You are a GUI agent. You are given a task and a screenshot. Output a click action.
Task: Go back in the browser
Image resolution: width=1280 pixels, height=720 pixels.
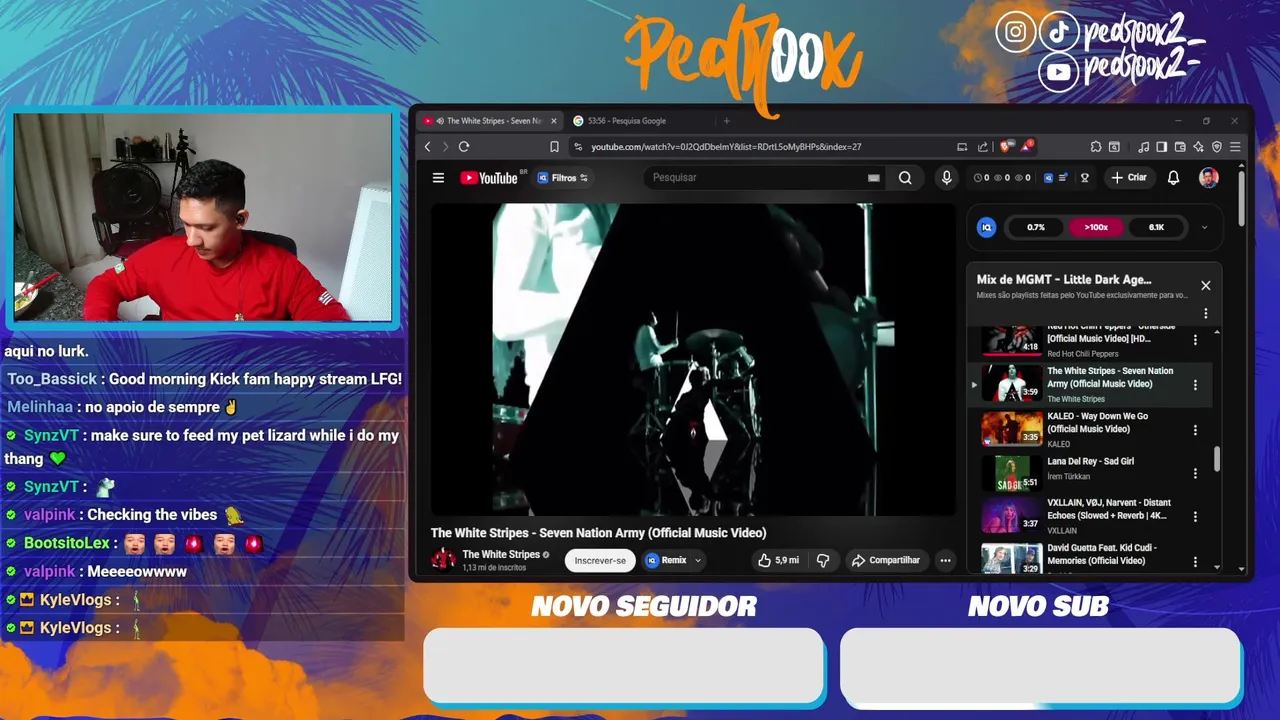(x=428, y=146)
